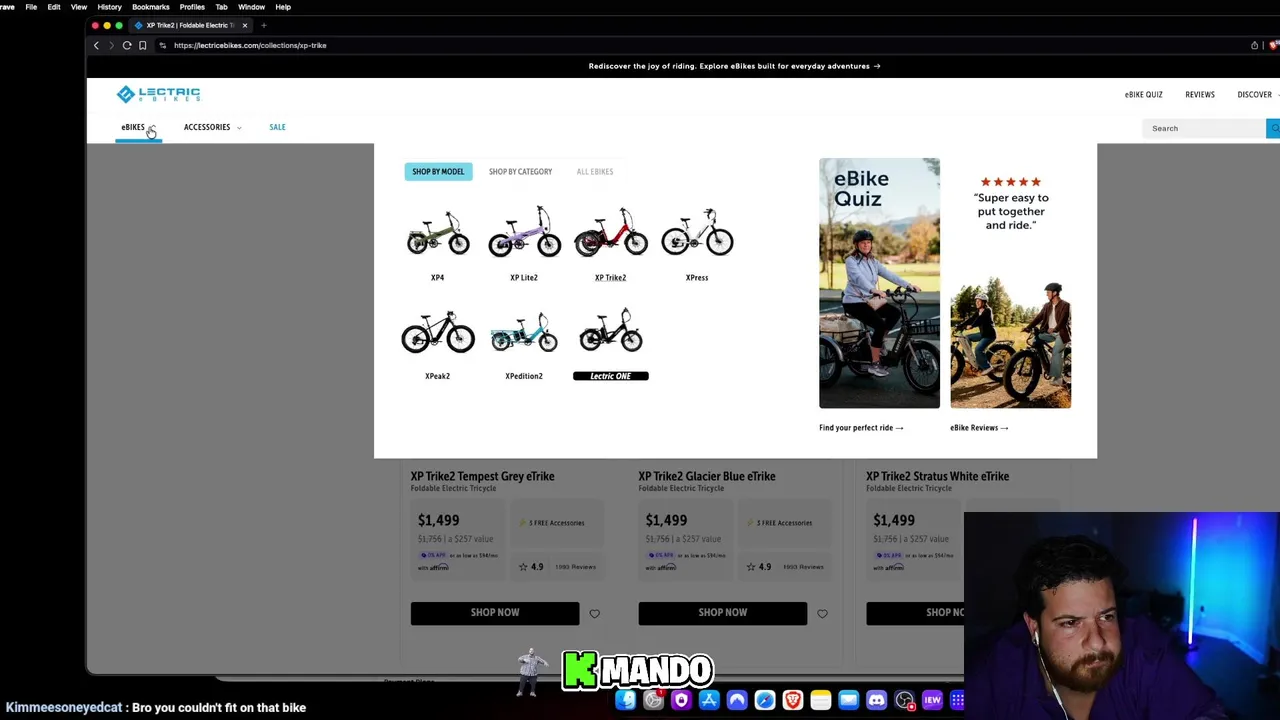
Task: Bookmark this page via the bookmark icon
Action: click(x=142, y=45)
